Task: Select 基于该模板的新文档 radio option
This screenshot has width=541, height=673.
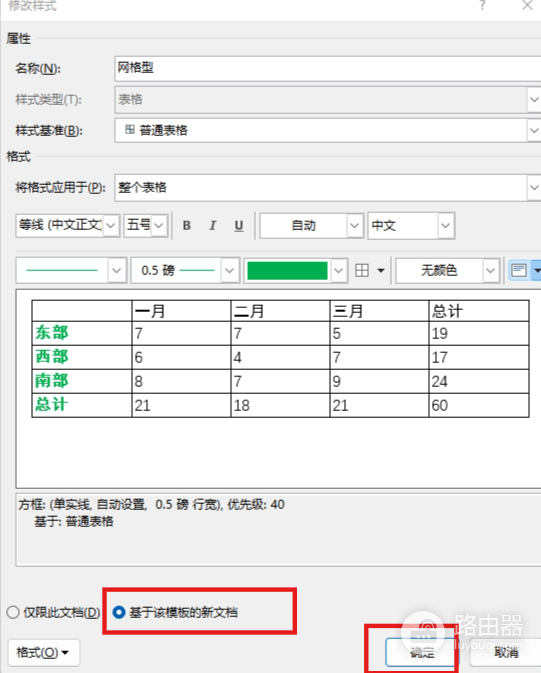Action: coord(174,612)
